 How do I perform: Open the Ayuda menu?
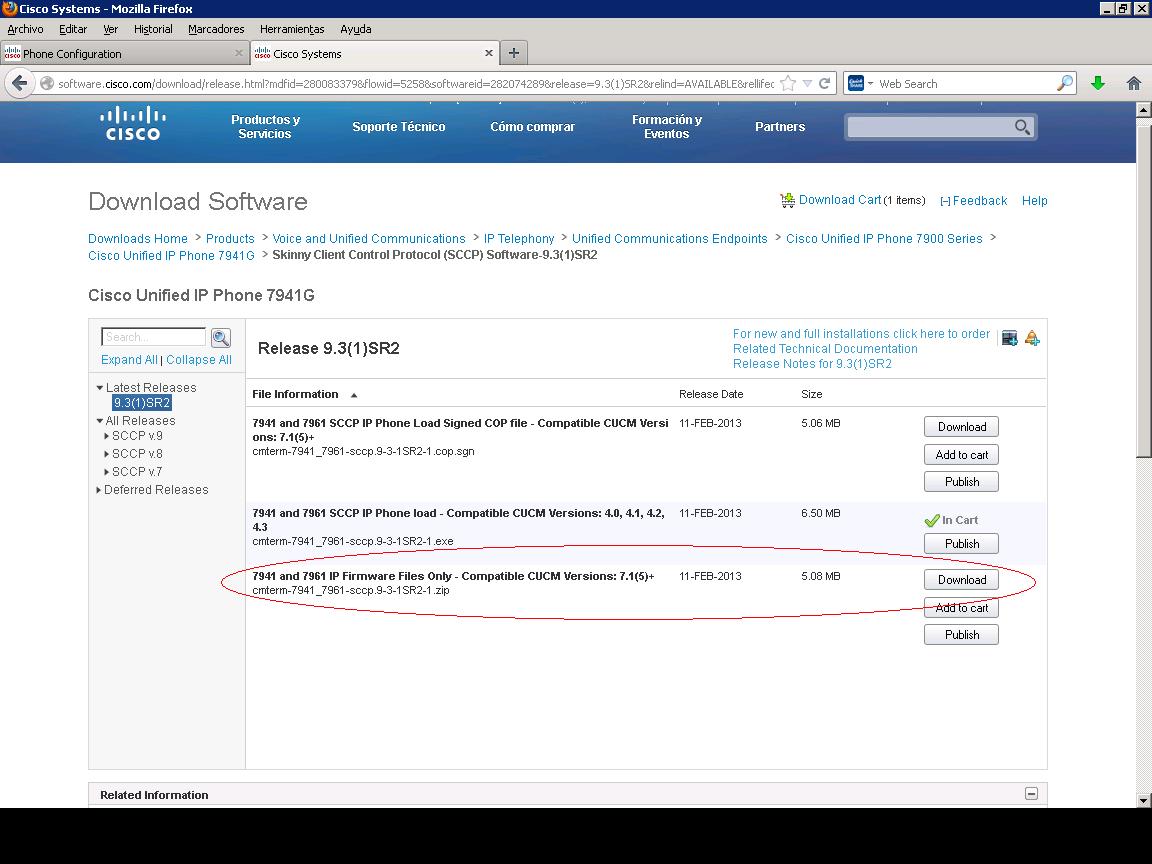click(356, 29)
